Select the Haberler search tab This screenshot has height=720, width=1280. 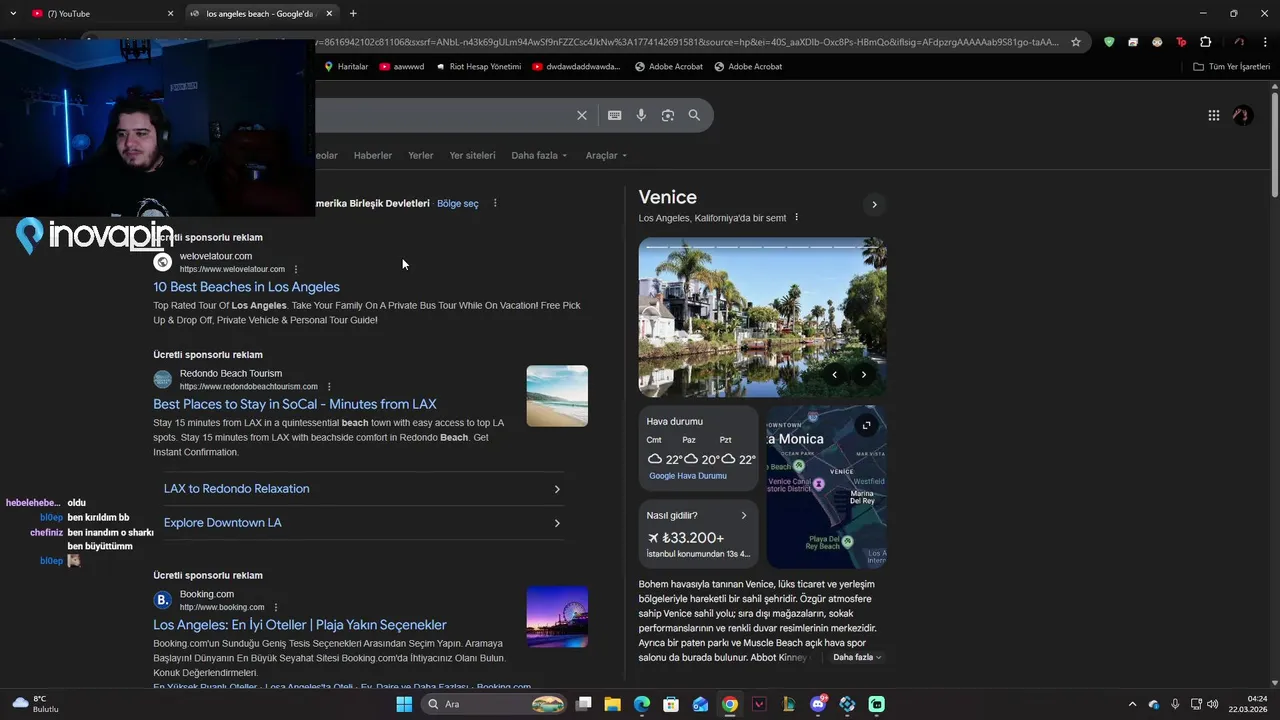[x=373, y=155]
